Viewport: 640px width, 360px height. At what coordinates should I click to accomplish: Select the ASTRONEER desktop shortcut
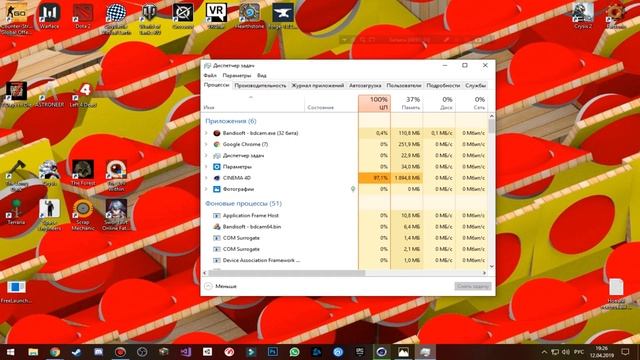[49, 95]
